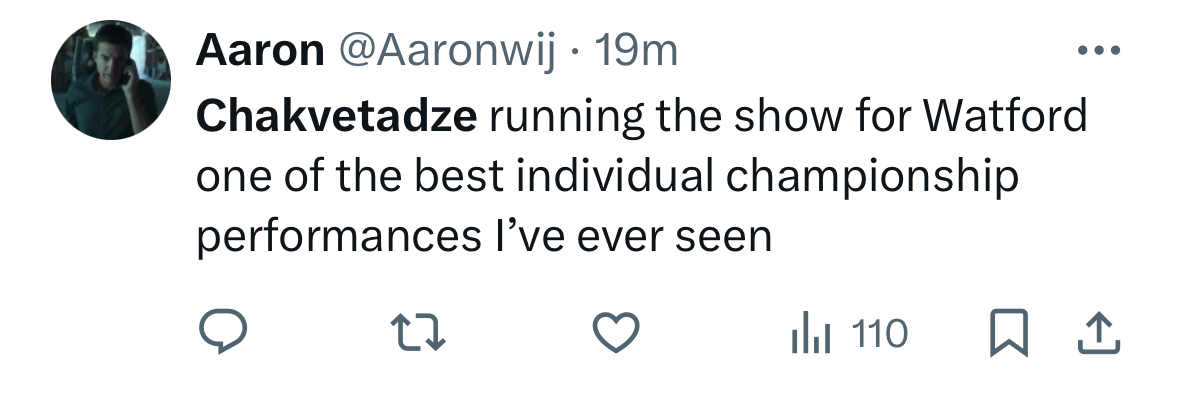Click the bold word Chakvetadze
Image resolution: width=1179 pixels, height=398 pixels.
tap(336, 116)
